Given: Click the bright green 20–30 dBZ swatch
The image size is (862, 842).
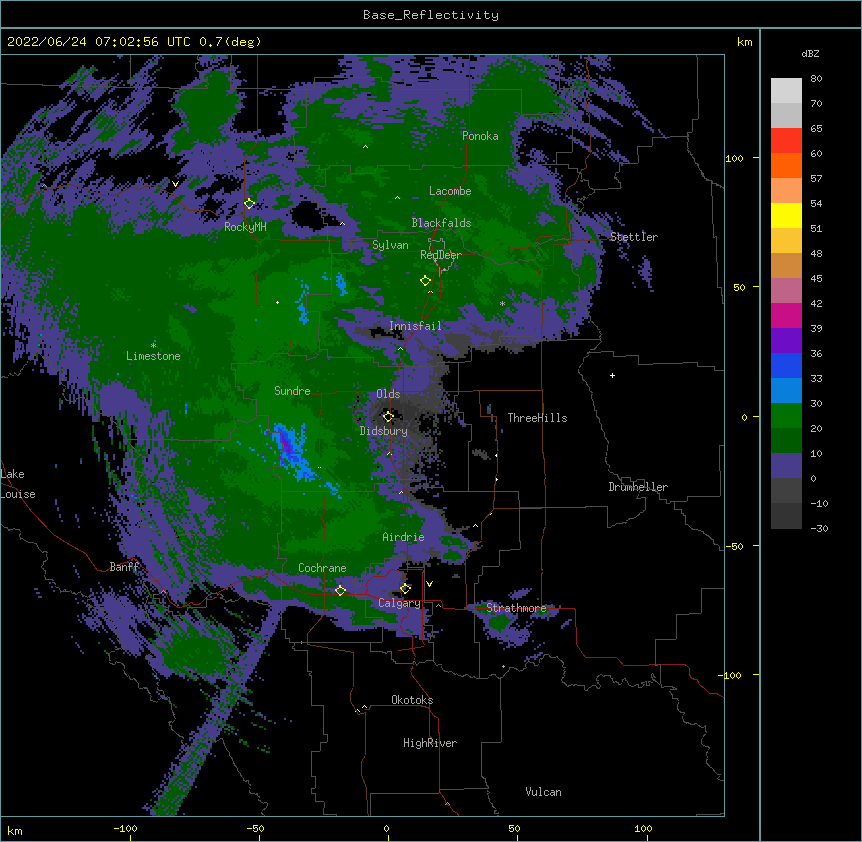Looking at the screenshot, I should (786, 416).
